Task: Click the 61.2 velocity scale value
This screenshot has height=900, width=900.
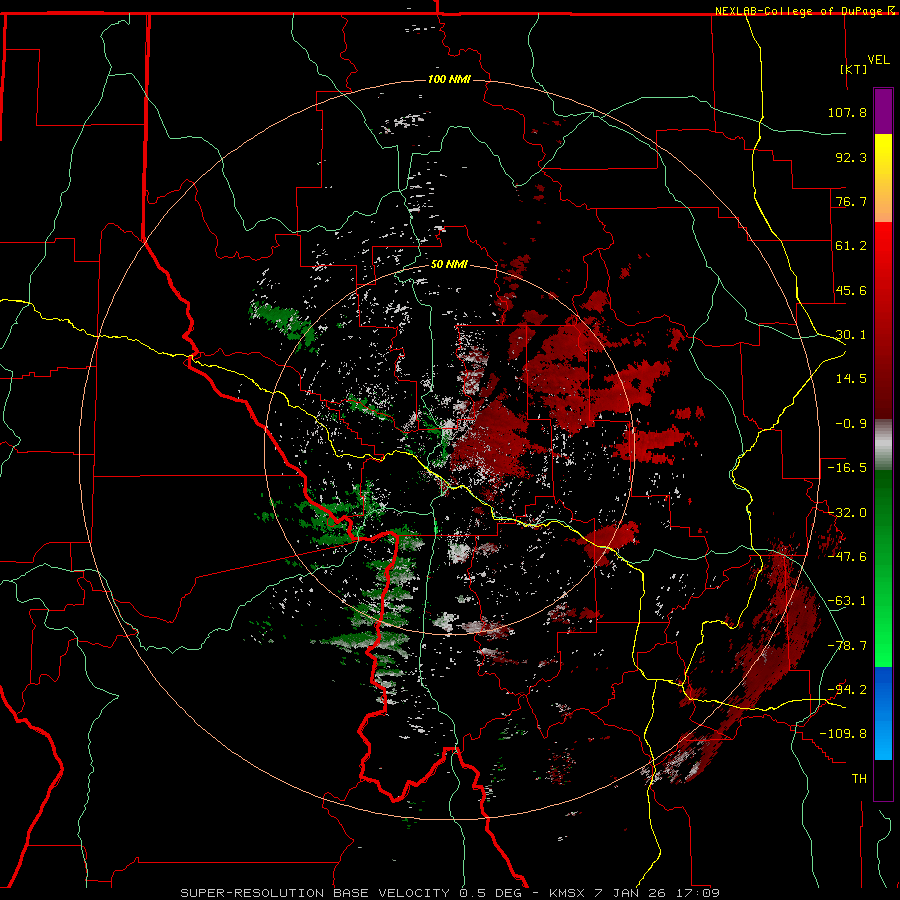Action: pyautogui.click(x=851, y=246)
